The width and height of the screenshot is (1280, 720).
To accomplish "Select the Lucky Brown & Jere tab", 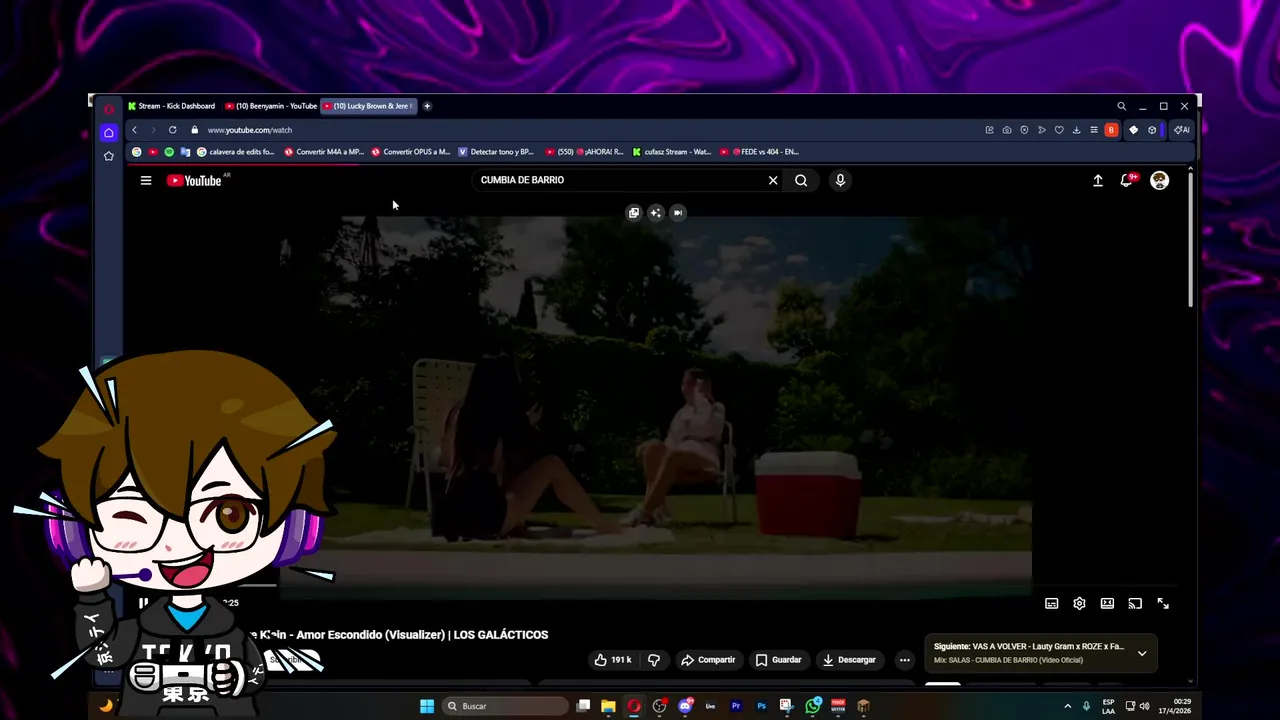I will tap(368, 106).
